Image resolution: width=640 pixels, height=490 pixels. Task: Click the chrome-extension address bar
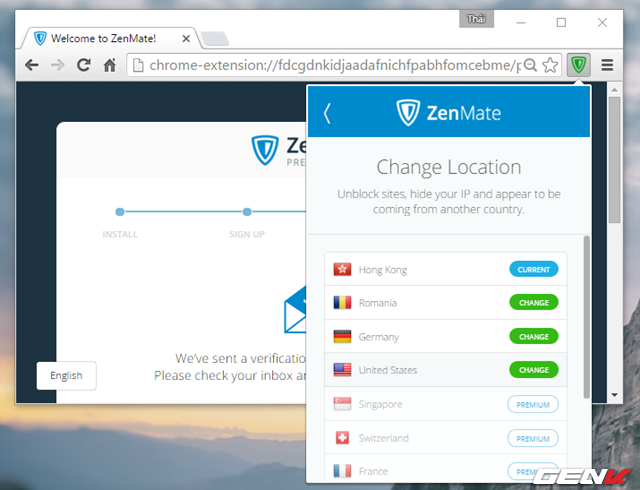pyautogui.click(x=330, y=65)
